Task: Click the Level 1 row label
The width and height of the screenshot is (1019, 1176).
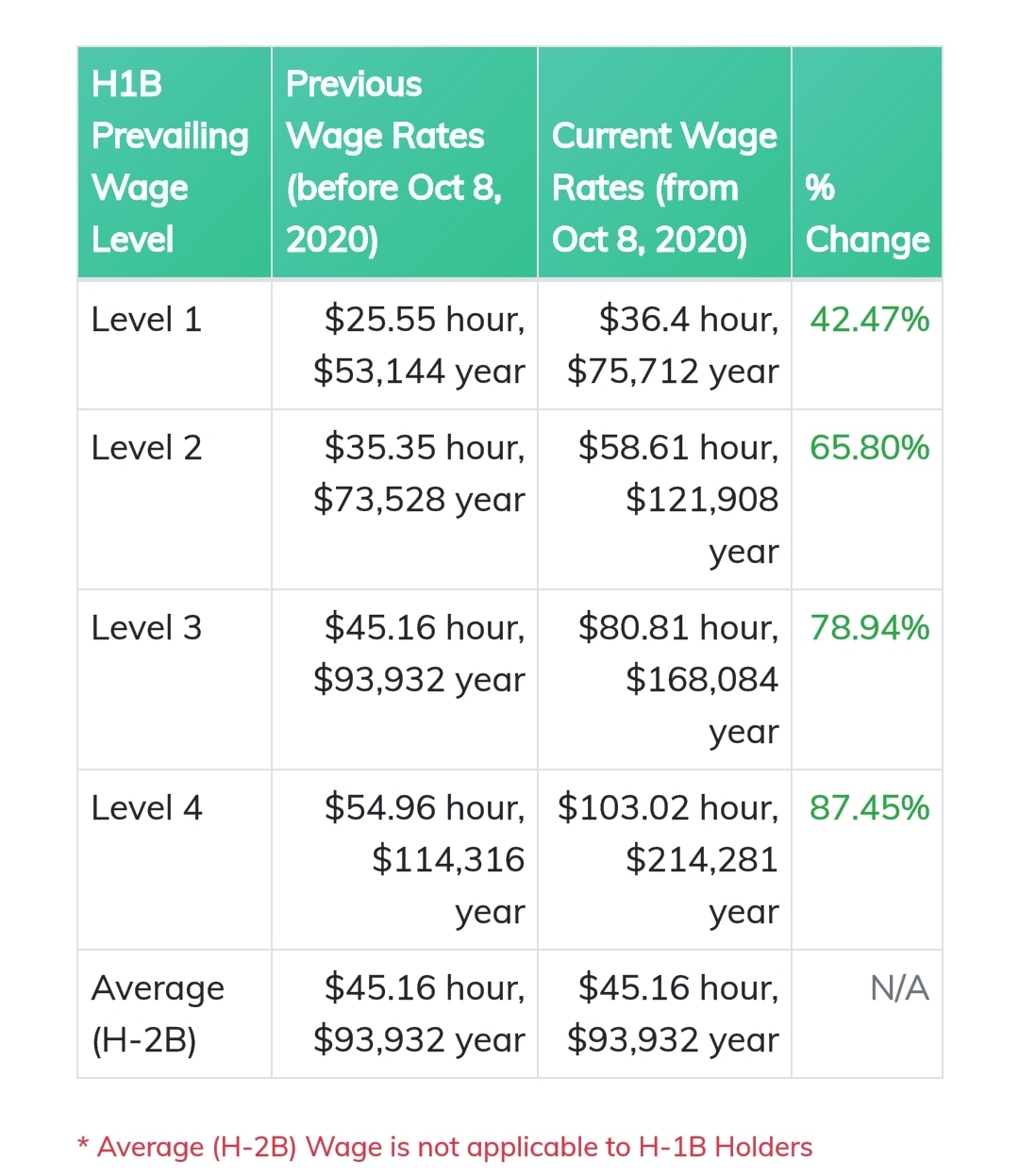Action: point(147,320)
